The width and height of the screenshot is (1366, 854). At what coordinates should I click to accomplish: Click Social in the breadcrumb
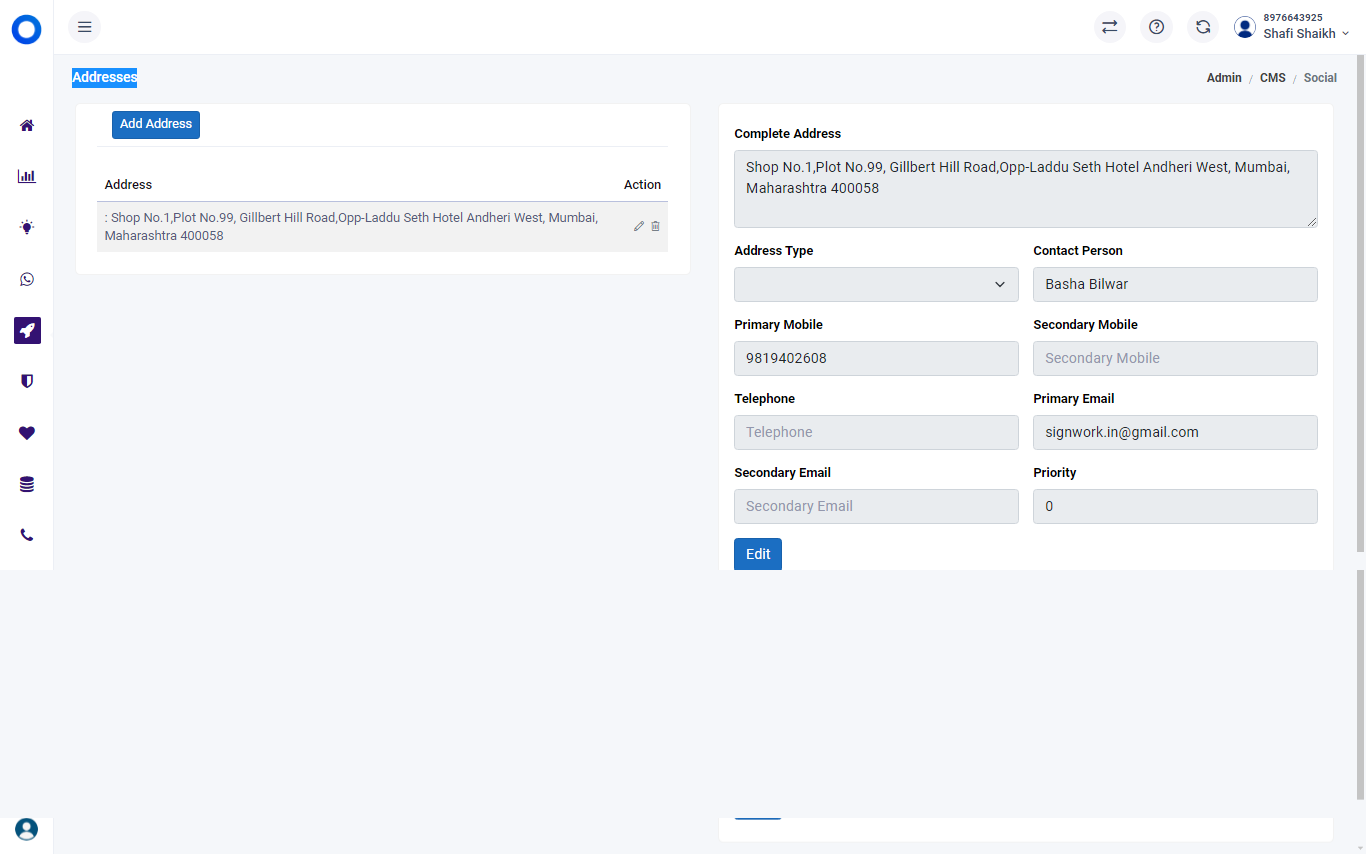click(1320, 78)
